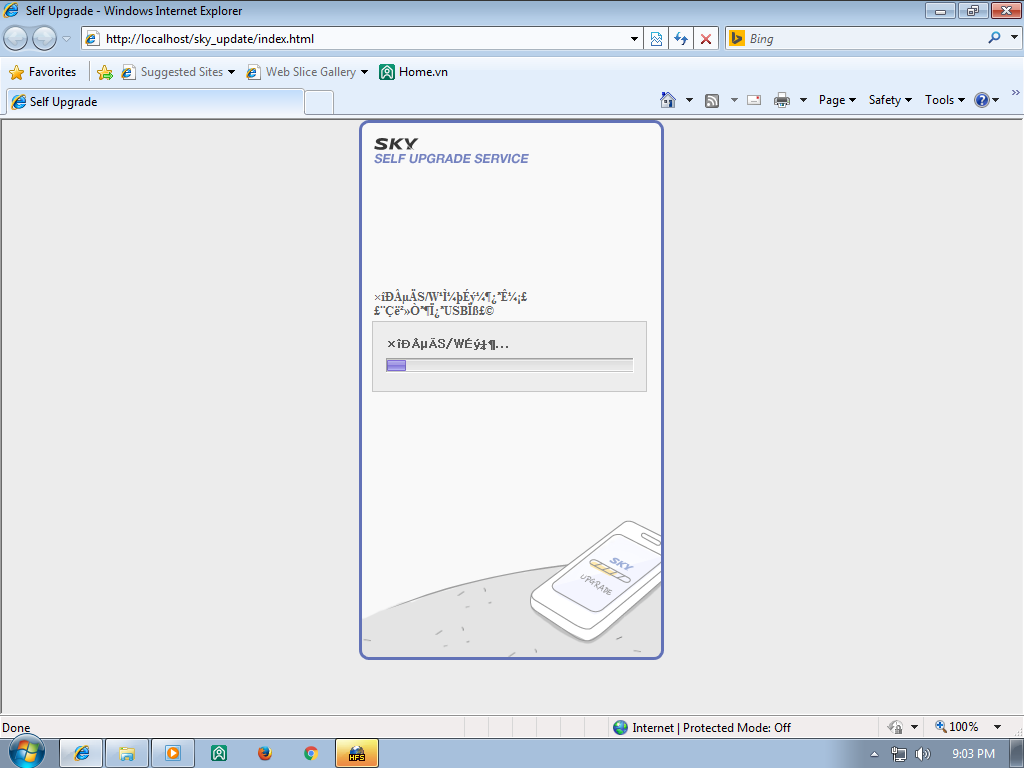
Task: Click the volume speaker tray icon
Action: pyautogui.click(x=922, y=754)
